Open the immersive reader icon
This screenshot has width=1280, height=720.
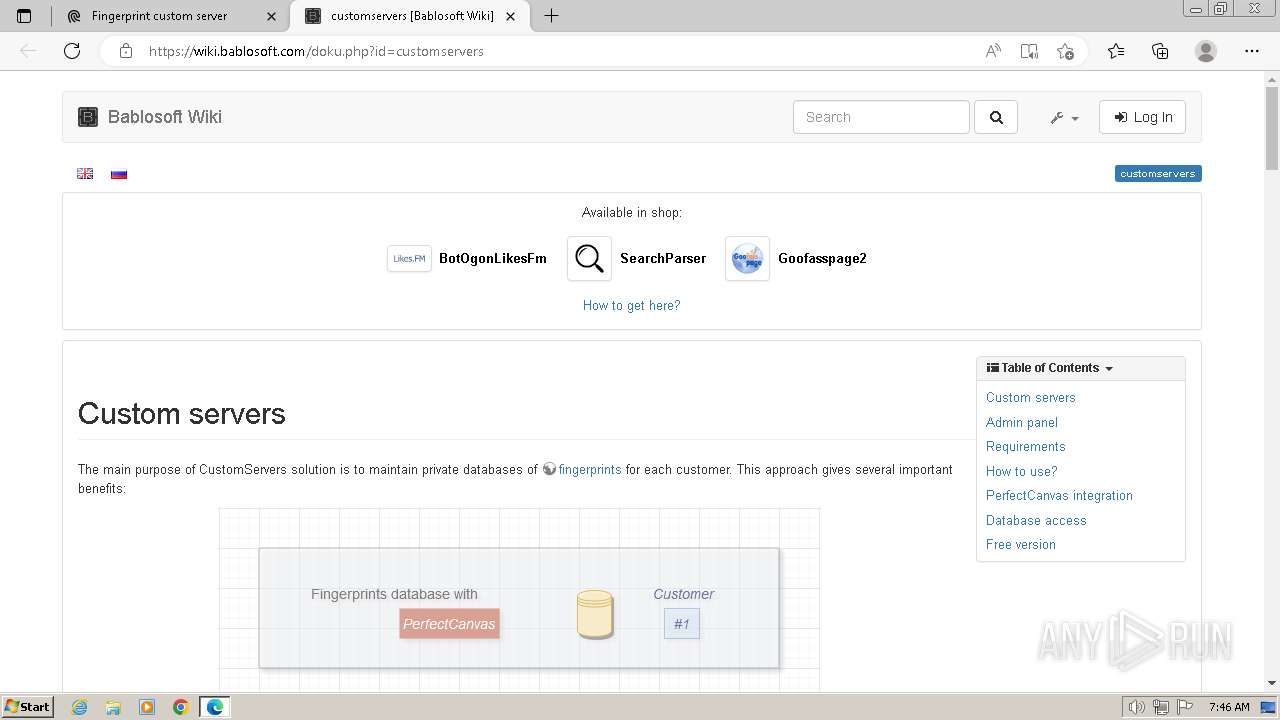(1029, 51)
